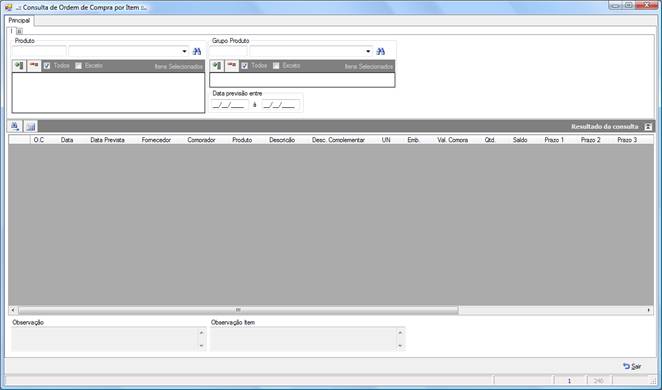662x390 pixels.
Task: Open the Produto description dropdown
Action: (x=184, y=51)
